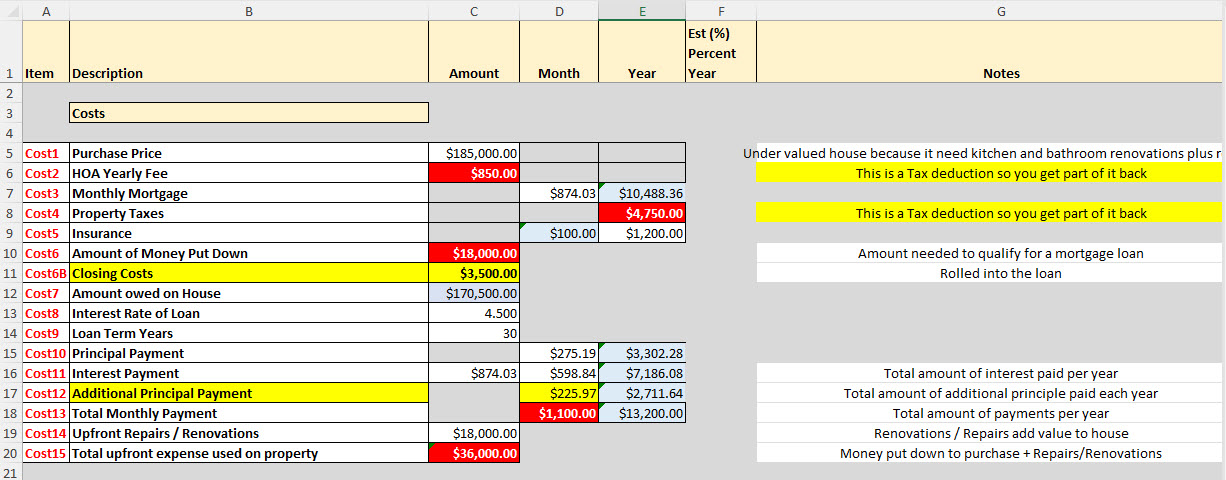Click the column G header
Image resolution: width=1226 pixels, height=480 pixels.
click(x=1000, y=10)
